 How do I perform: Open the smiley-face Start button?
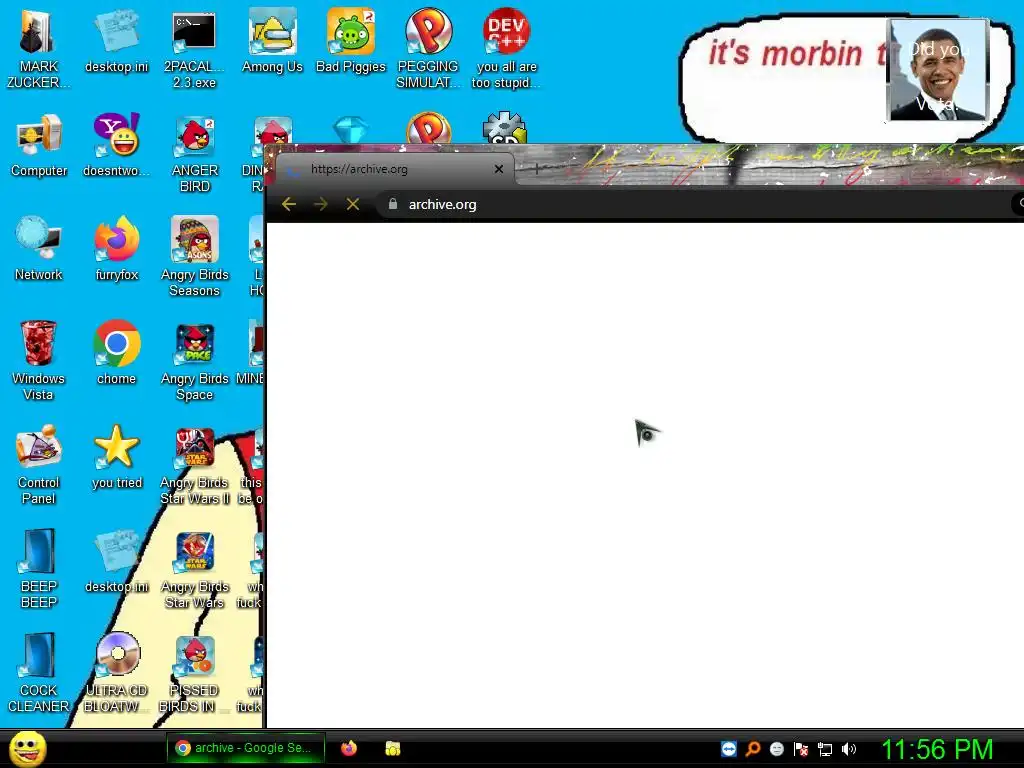27,748
